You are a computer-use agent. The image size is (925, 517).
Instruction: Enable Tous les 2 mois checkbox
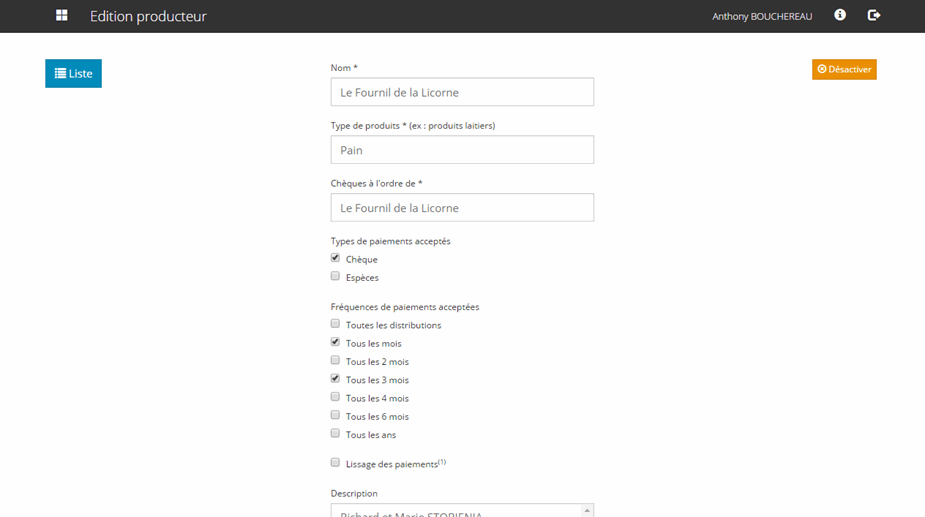tap(335, 360)
